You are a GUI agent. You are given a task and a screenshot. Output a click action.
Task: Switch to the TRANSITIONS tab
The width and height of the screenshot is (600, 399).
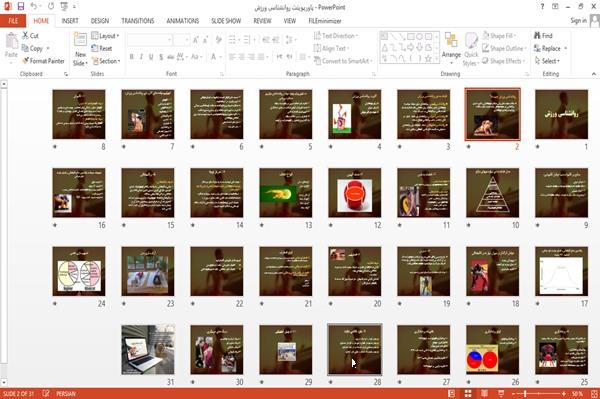click(x=138, y=21)
